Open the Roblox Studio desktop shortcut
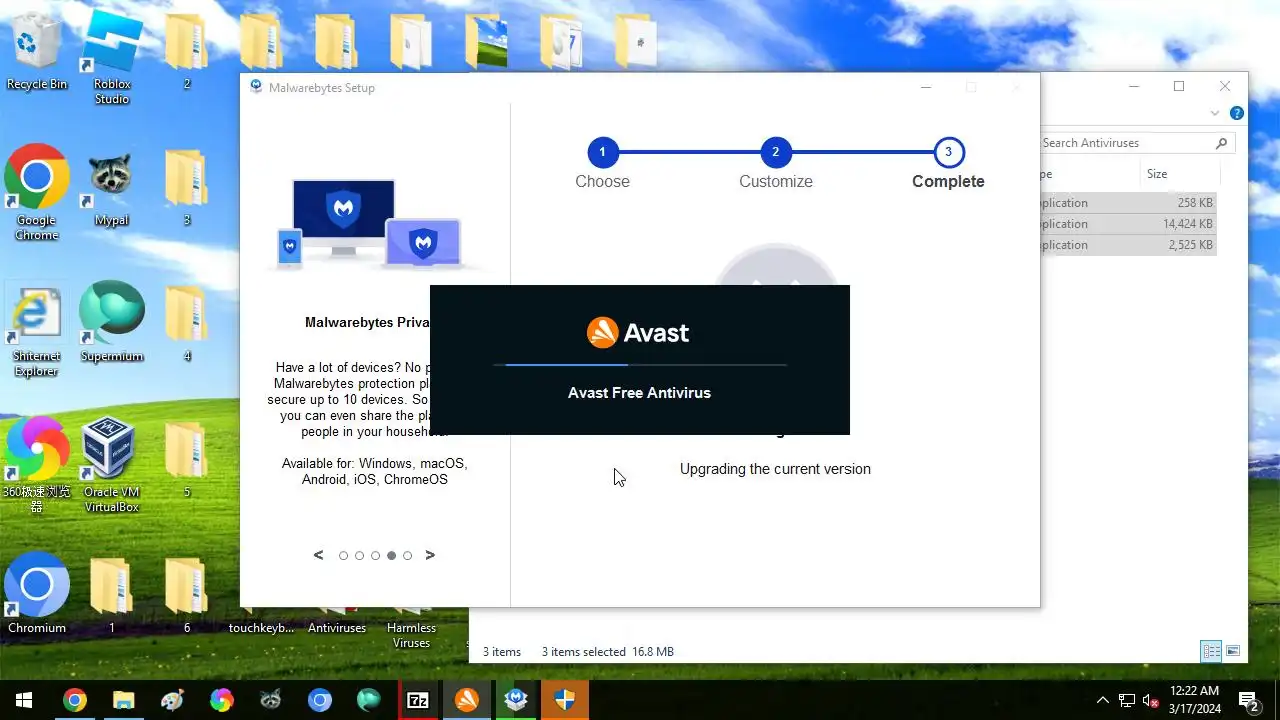1280x720 pixels. (x=112, y=56)
